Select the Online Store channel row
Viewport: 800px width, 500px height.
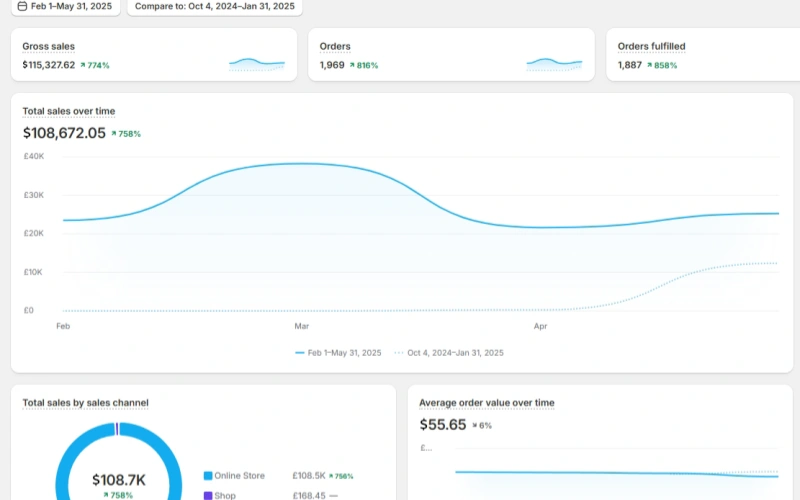(x=278, y=476)
